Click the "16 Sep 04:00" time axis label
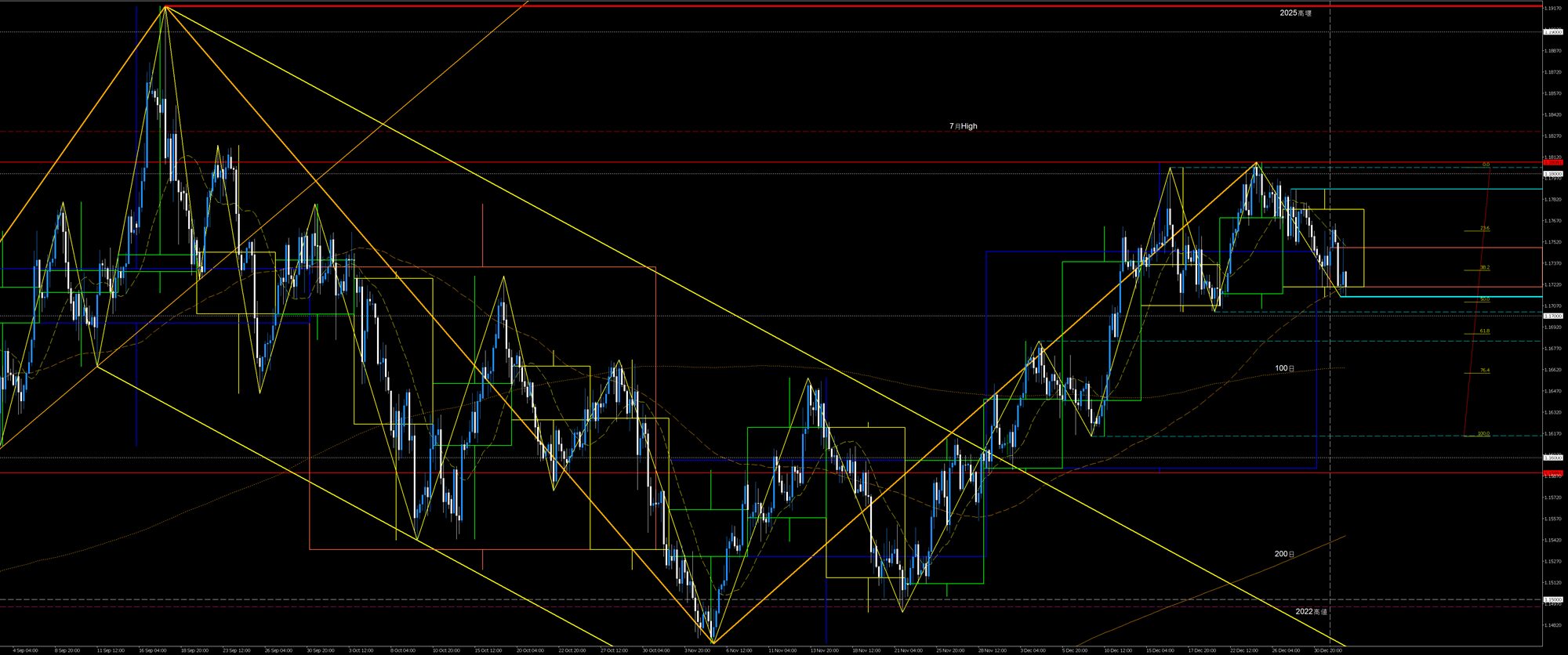Viewport: 1568px width, 655px height. pos(152,650)
